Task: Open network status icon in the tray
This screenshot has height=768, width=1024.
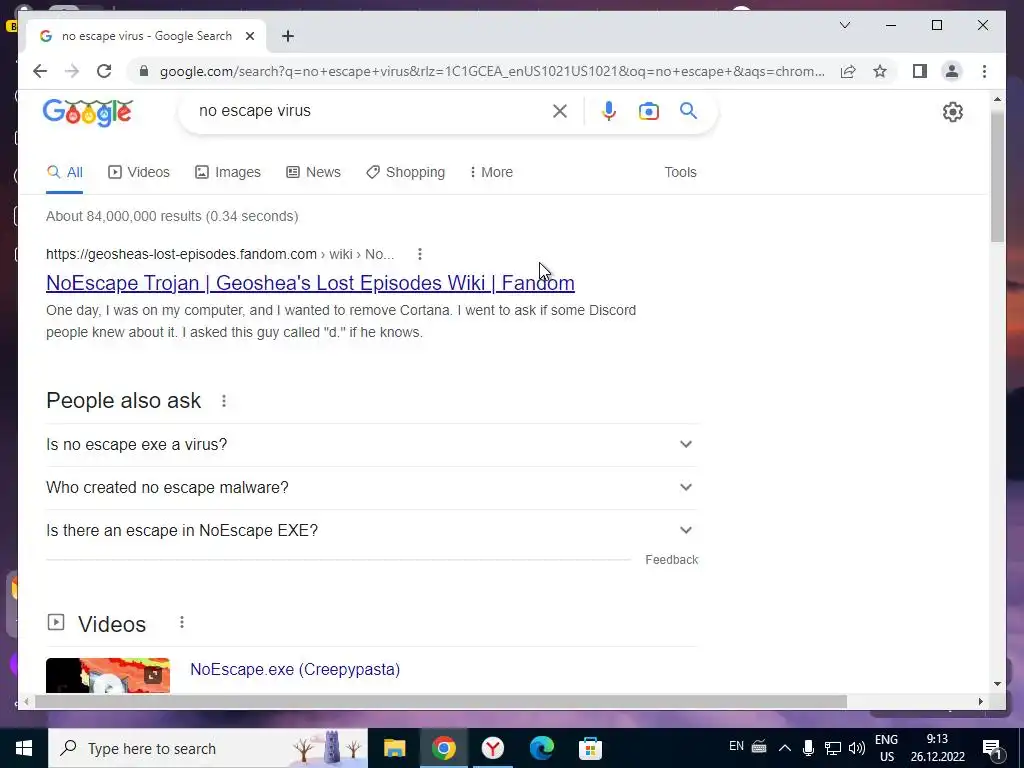Action: 833,748
